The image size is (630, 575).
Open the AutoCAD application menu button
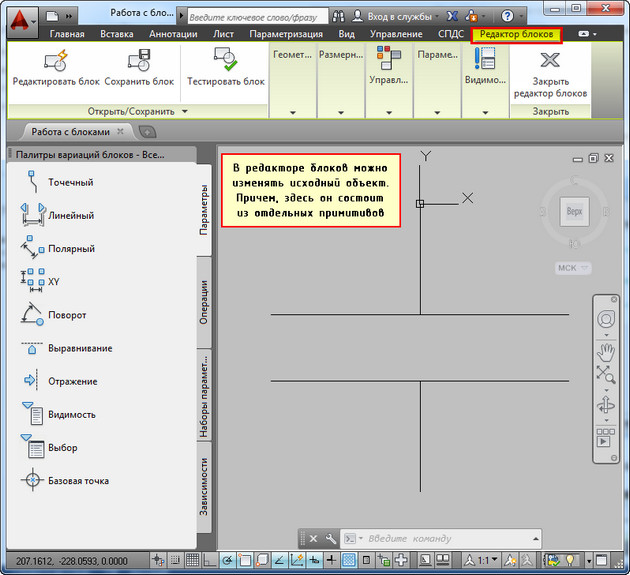point(22,21)
